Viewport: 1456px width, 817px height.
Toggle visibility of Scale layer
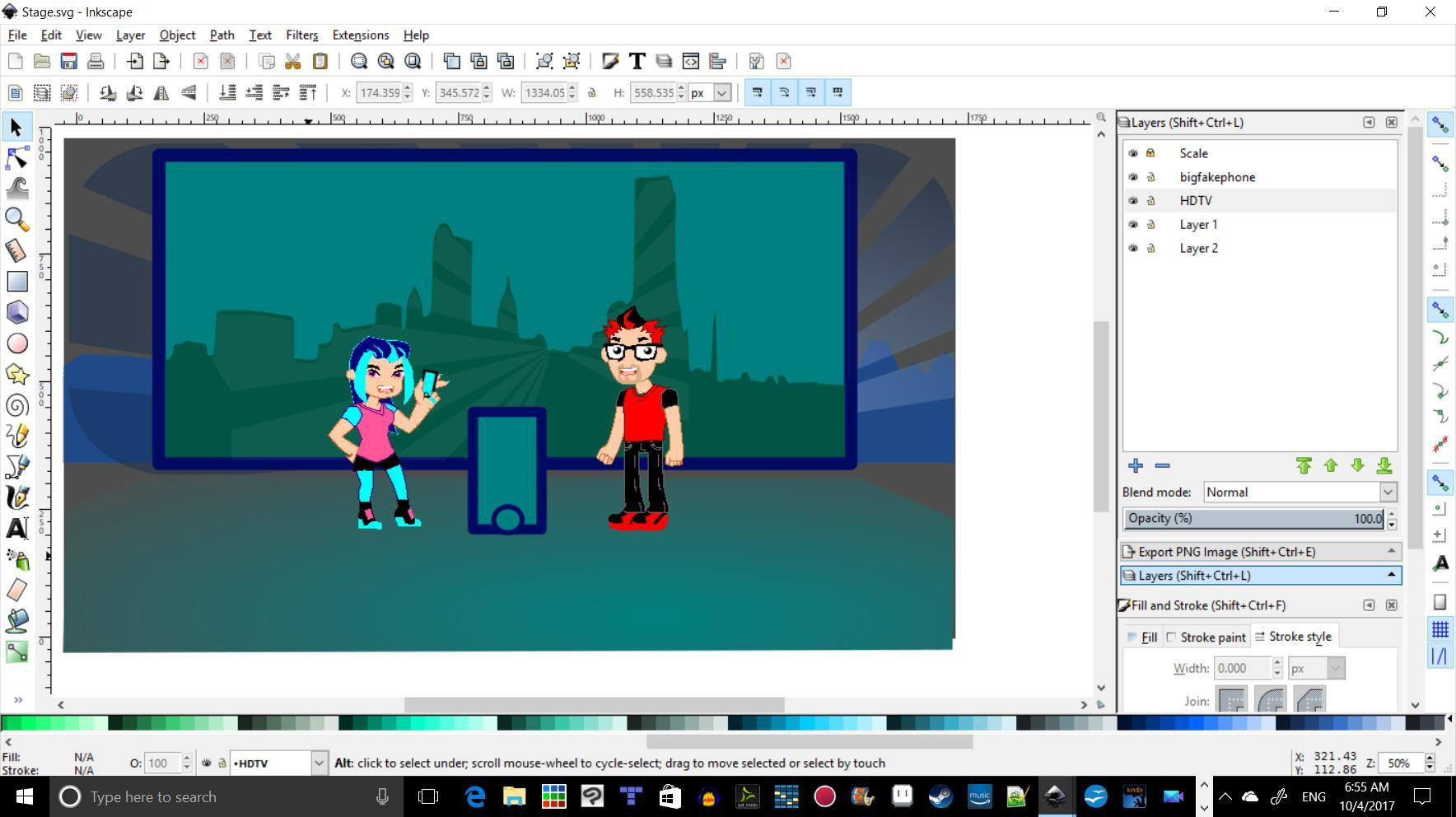coord(1133,153)
